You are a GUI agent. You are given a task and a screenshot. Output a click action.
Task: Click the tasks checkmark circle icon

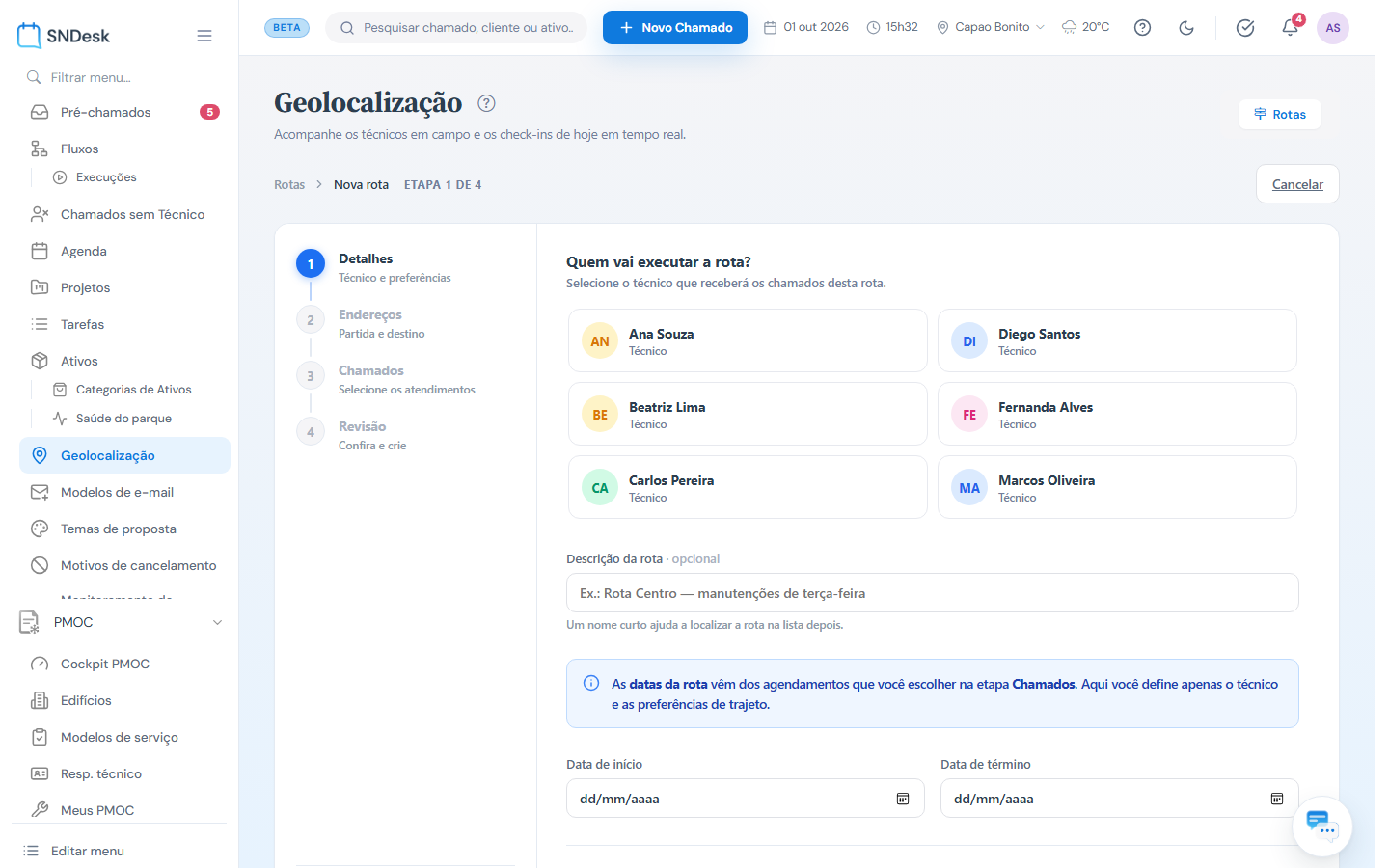click(x=1245, y=28)
